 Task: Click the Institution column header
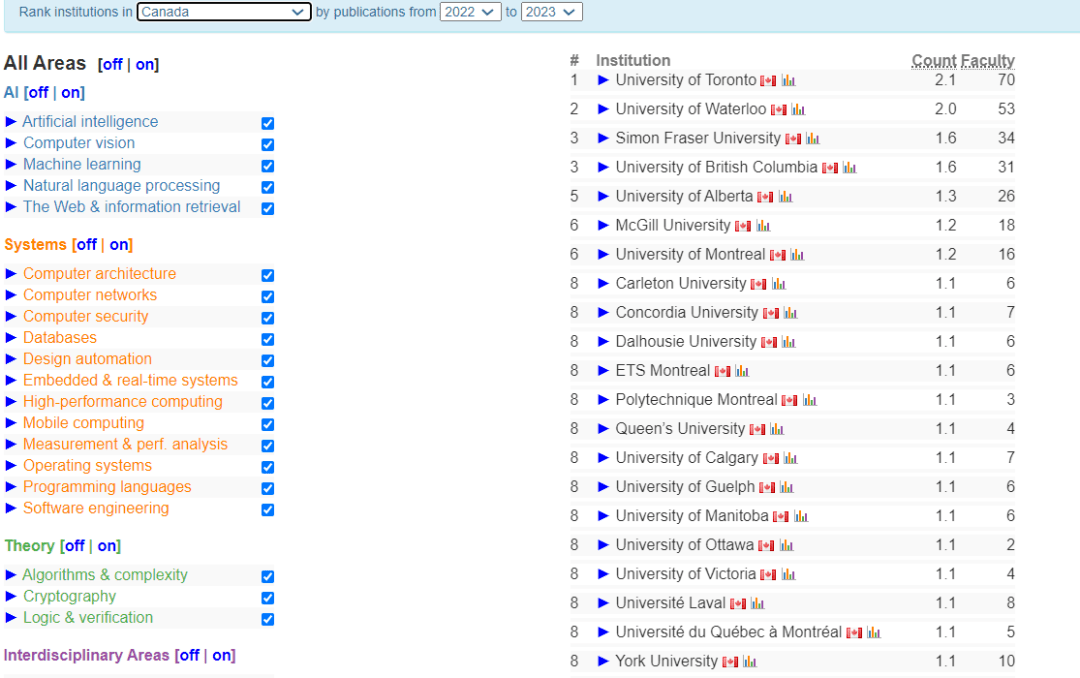(x=633, y=61)
